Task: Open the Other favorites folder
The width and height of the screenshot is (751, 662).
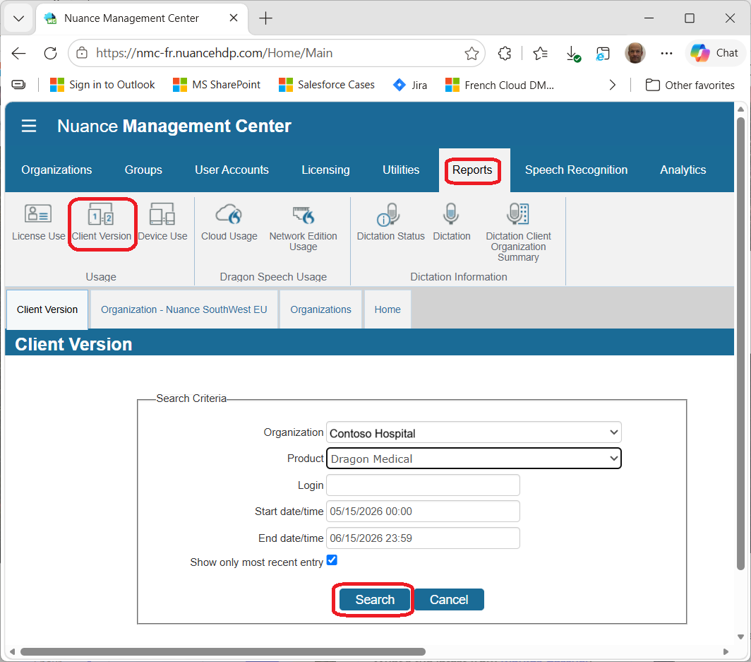Action: [x=690, y=85]
